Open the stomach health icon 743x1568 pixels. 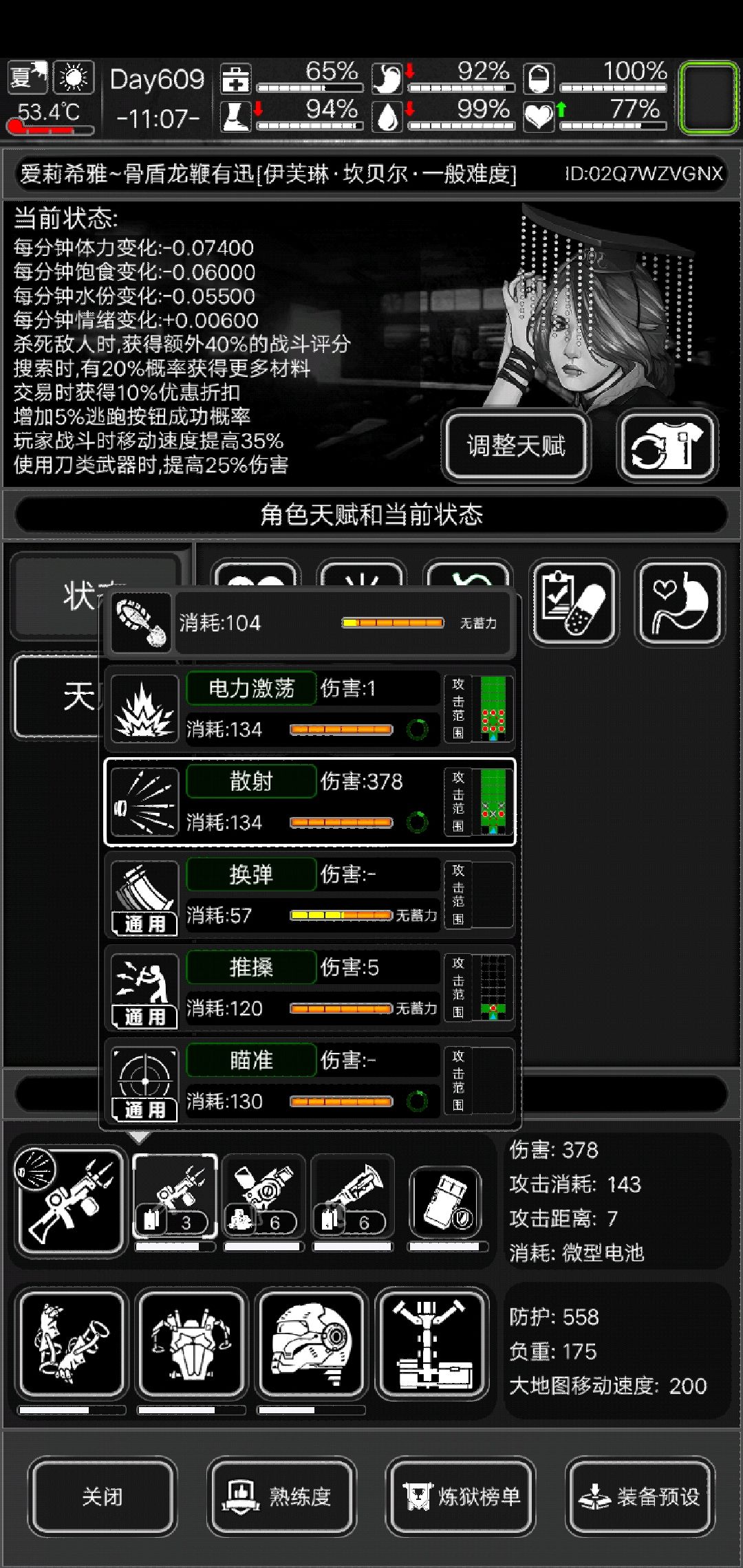tap(680, 602)
